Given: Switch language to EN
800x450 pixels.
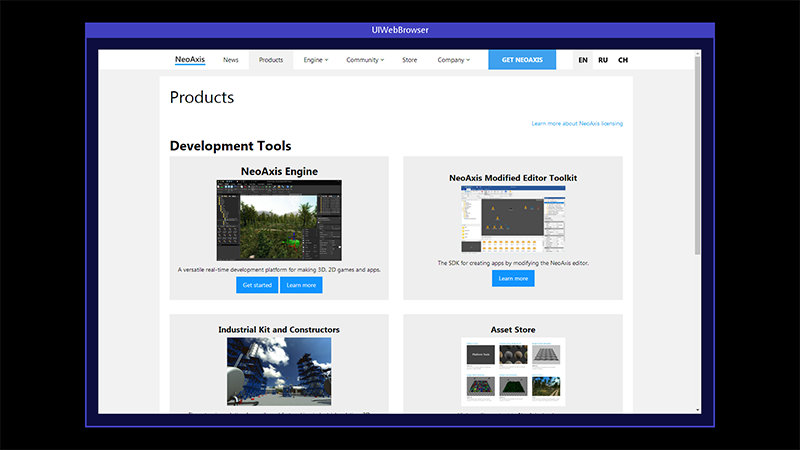Looking at the screenshot, I should pos(583,60).
